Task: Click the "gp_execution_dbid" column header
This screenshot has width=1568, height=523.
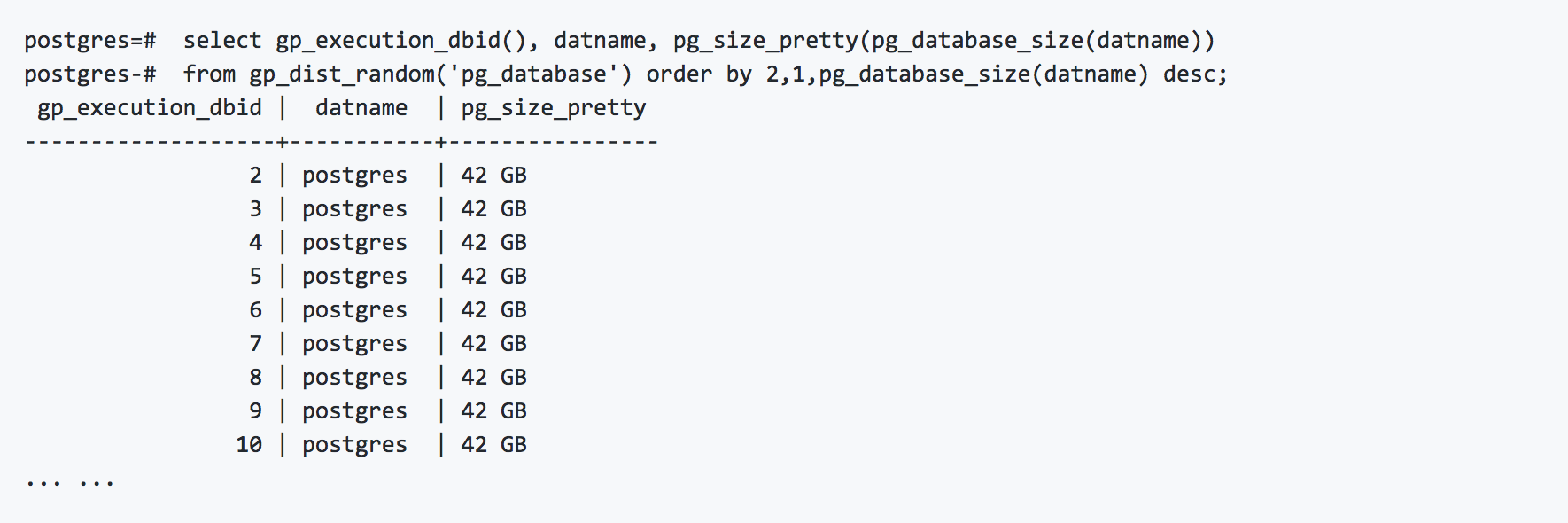Action: (150, 108)
